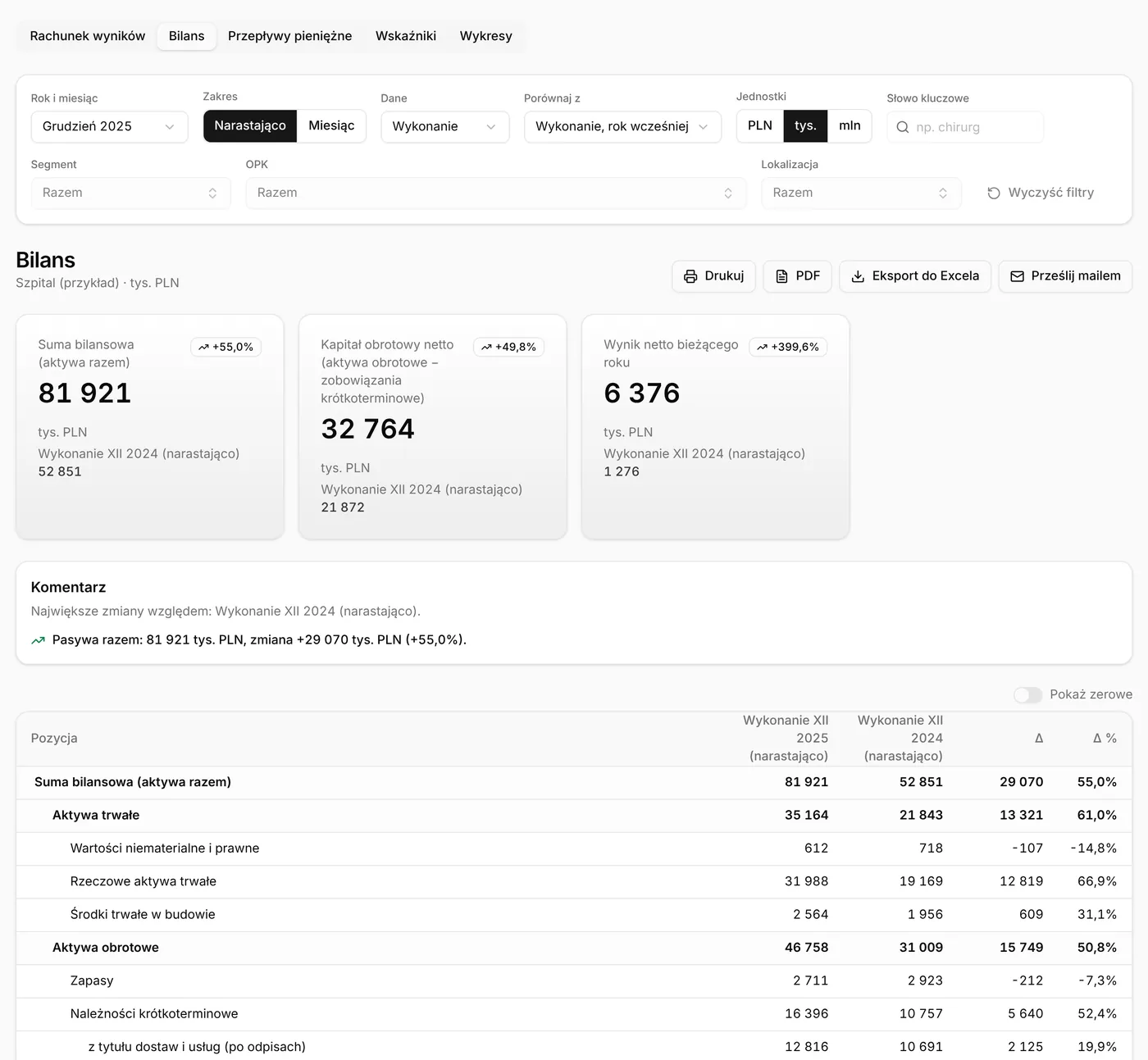Click the envelope icon on Prześlij mailem
Screen dimensions: 1148x1060
pyautogui.click(x=1017, y=276)
